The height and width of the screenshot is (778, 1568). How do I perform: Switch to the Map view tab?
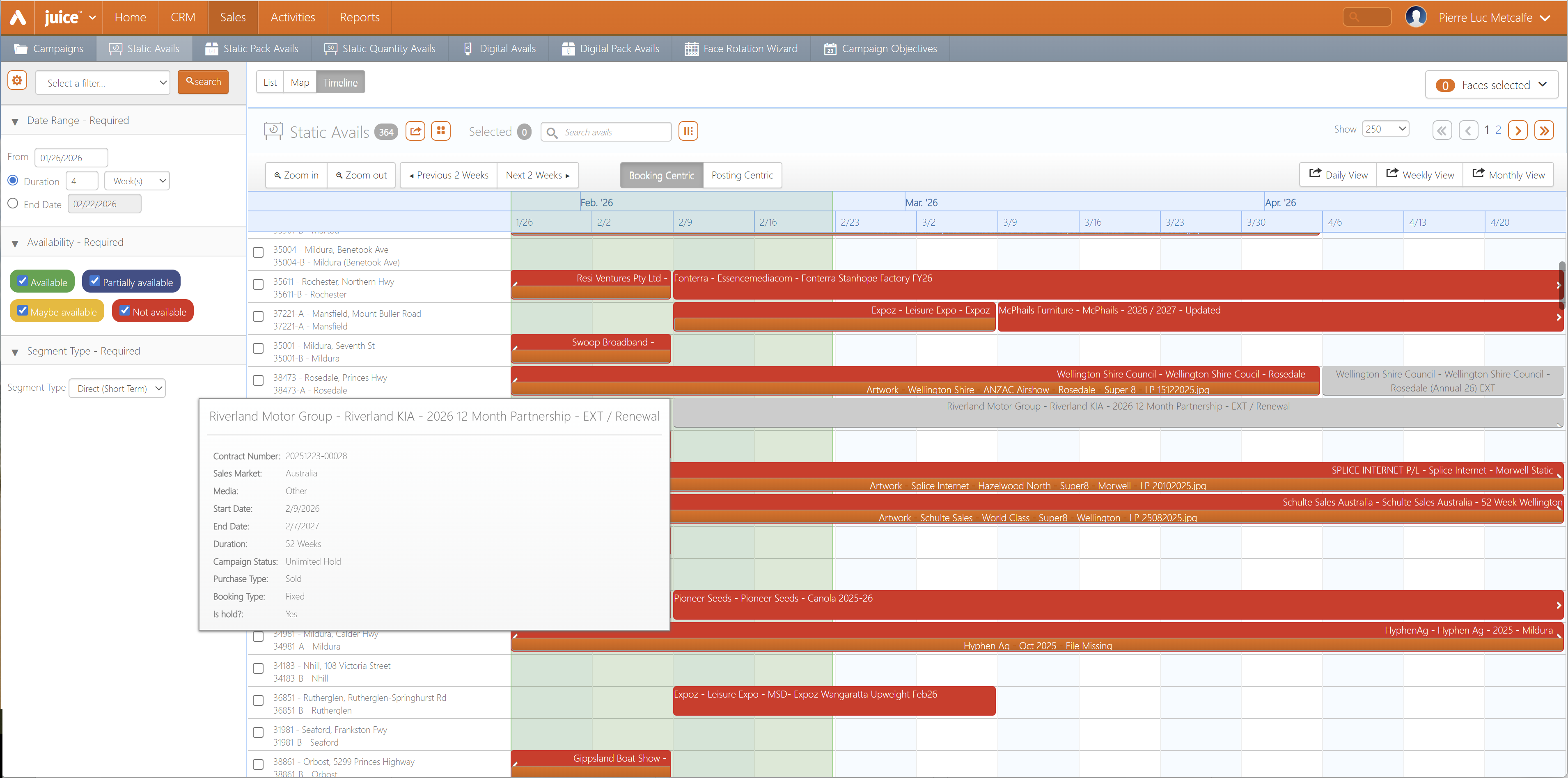point(300,82)
